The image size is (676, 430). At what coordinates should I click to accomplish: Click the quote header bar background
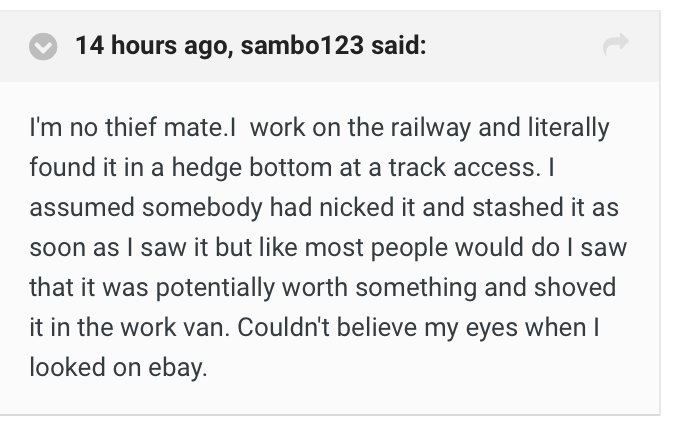tap(500, 46)
